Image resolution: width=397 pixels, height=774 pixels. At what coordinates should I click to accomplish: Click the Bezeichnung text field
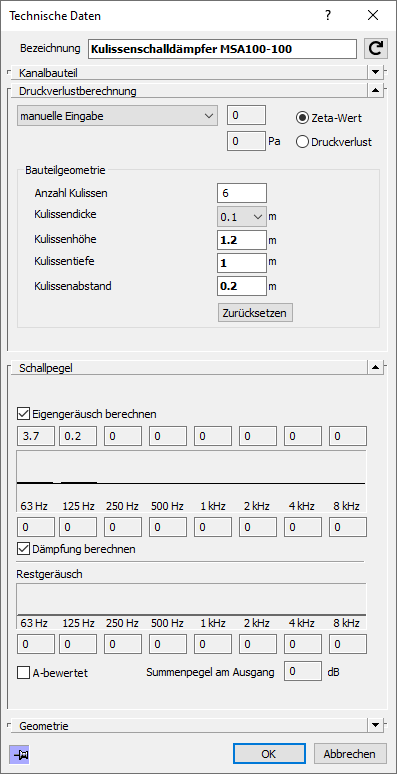222,49
